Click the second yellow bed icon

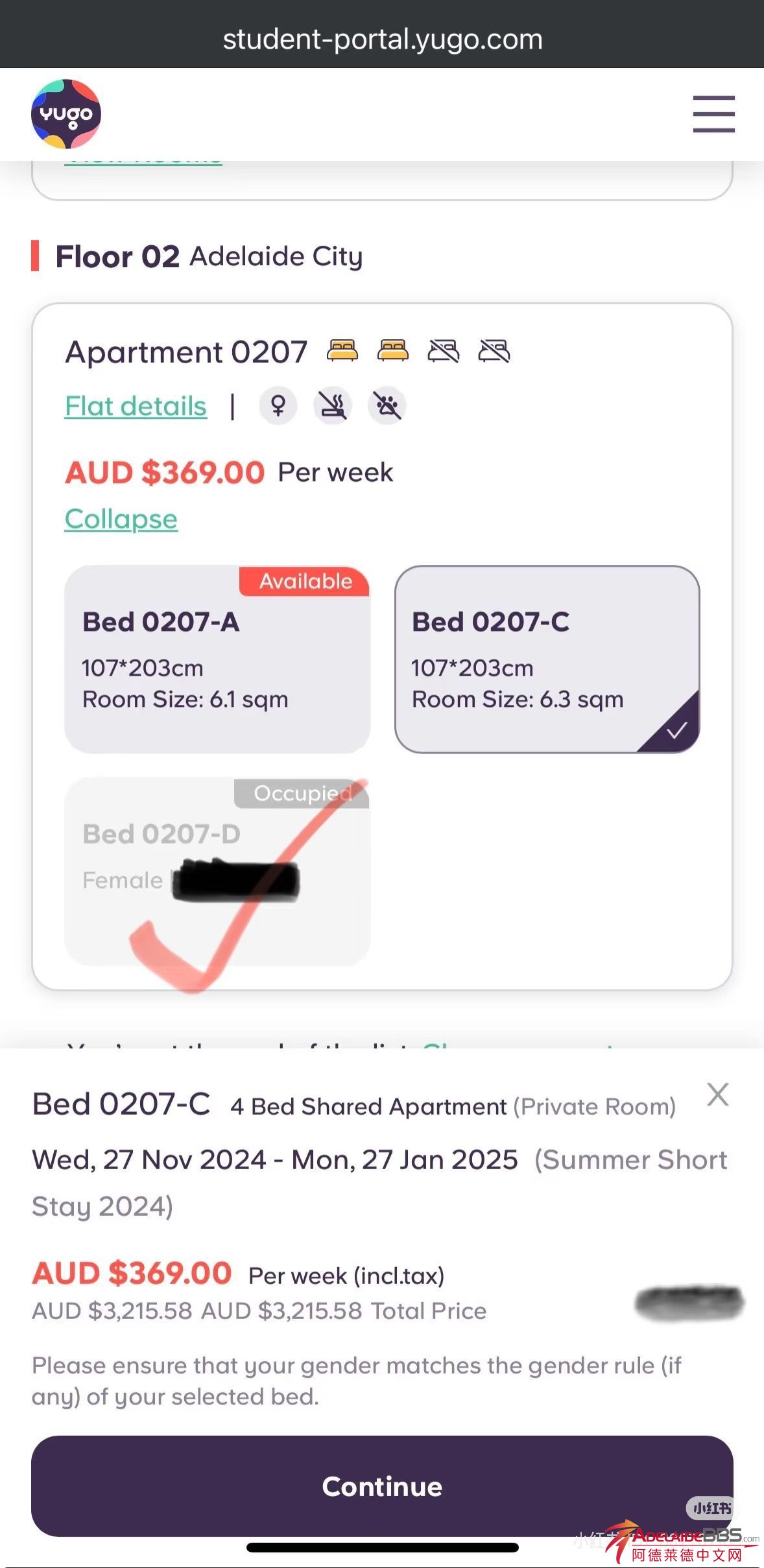(x=392, y=351)
